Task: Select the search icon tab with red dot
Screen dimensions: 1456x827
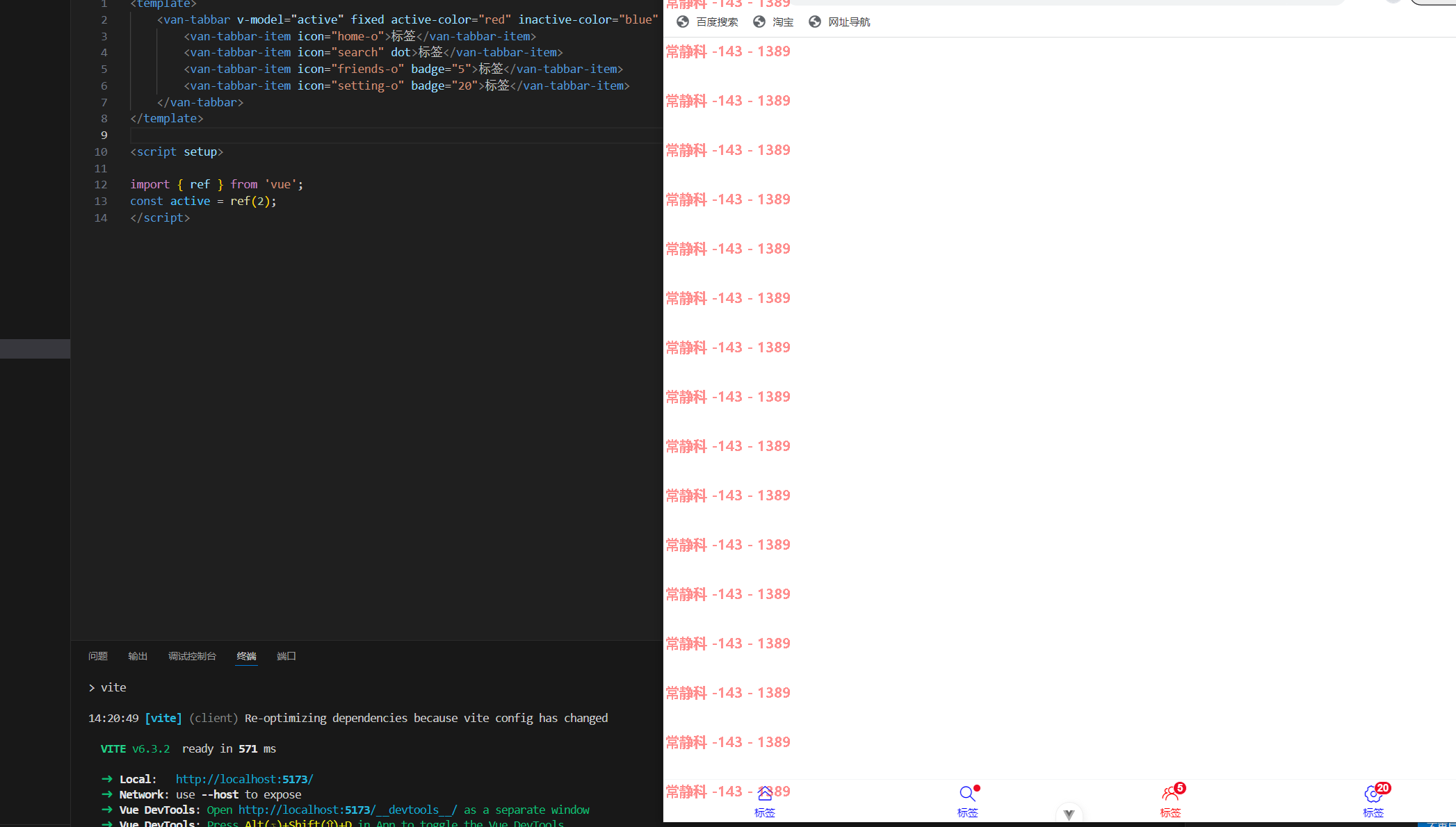Action: coord(967,801)
